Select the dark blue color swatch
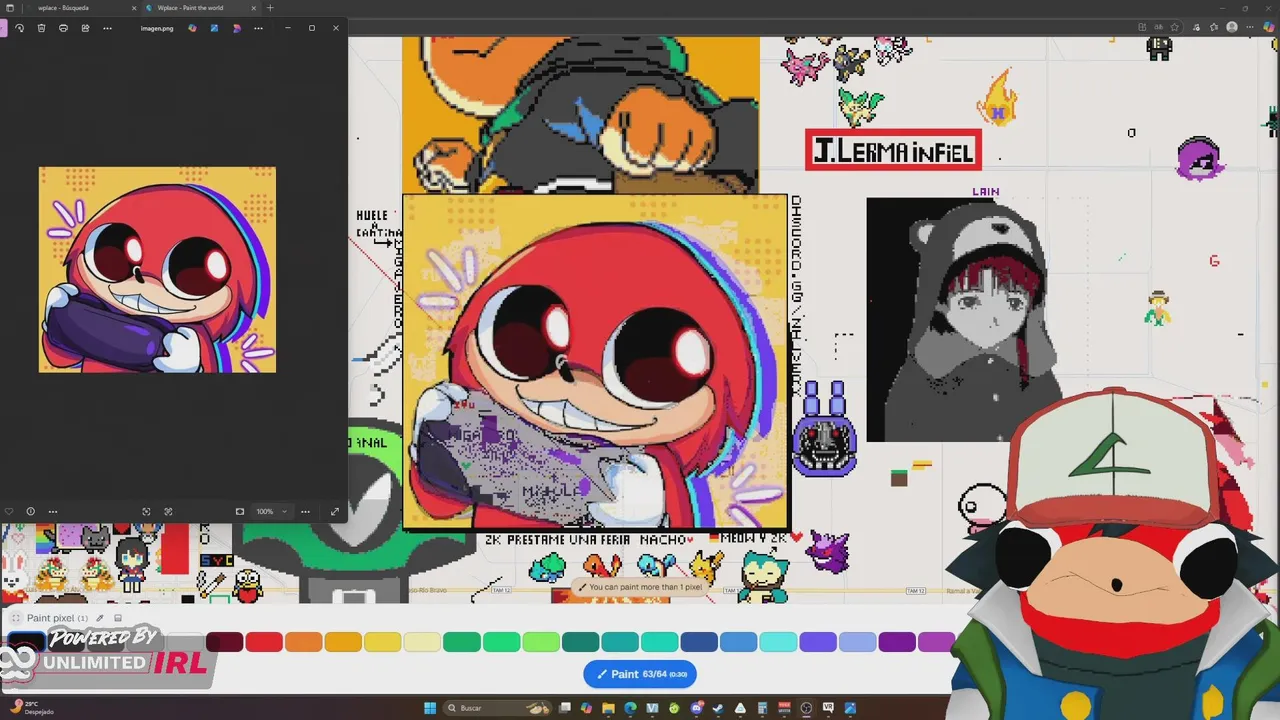 tap(699, 642)
